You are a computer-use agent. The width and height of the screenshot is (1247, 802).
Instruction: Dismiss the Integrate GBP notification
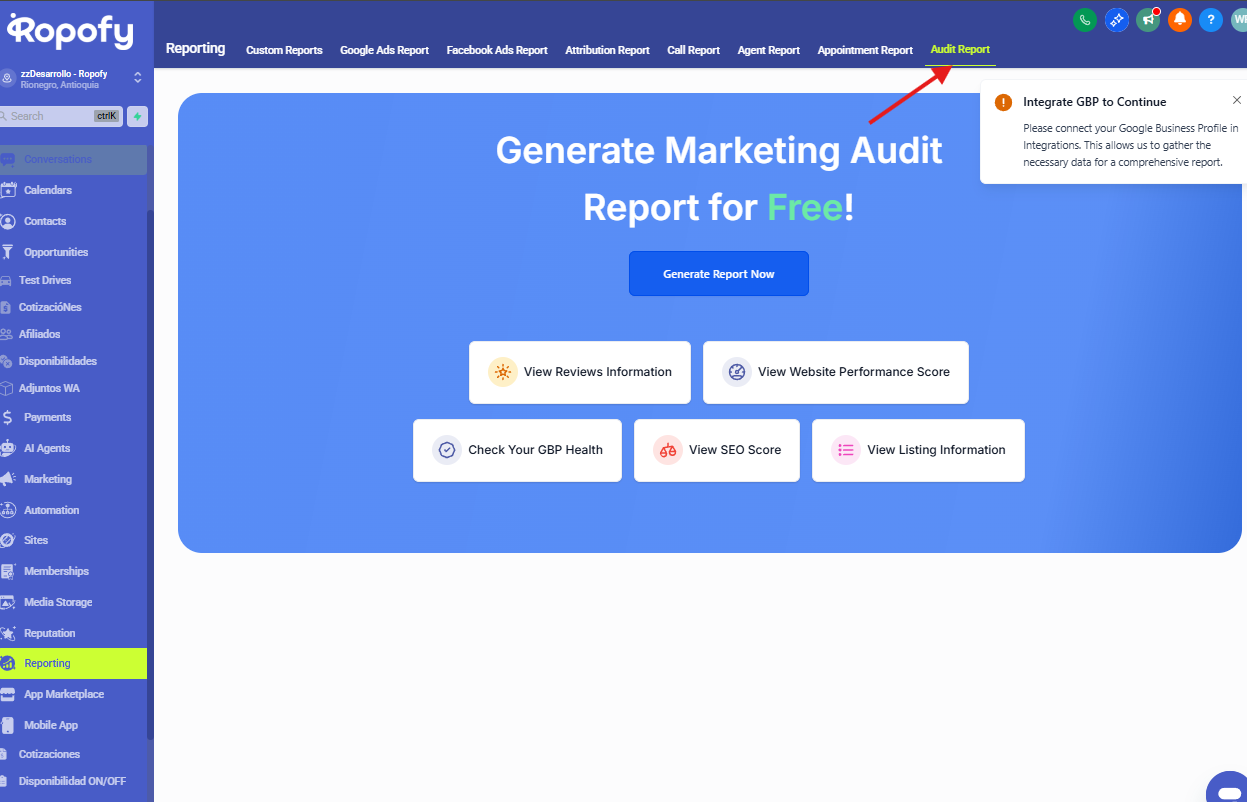pyautogui.click(x=1236, y=100)
